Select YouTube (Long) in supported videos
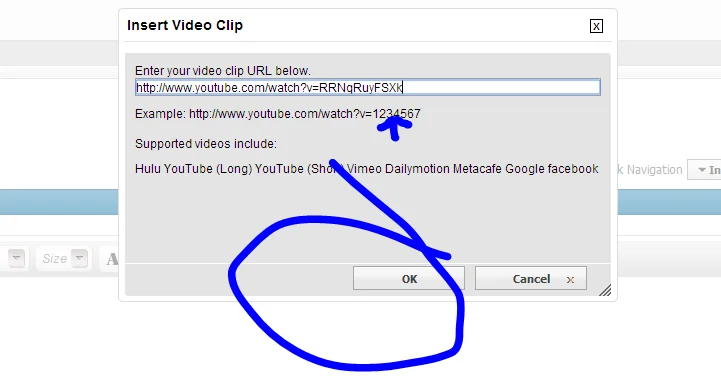The height and width of the screenshot is (388, 721). [207, 169]
